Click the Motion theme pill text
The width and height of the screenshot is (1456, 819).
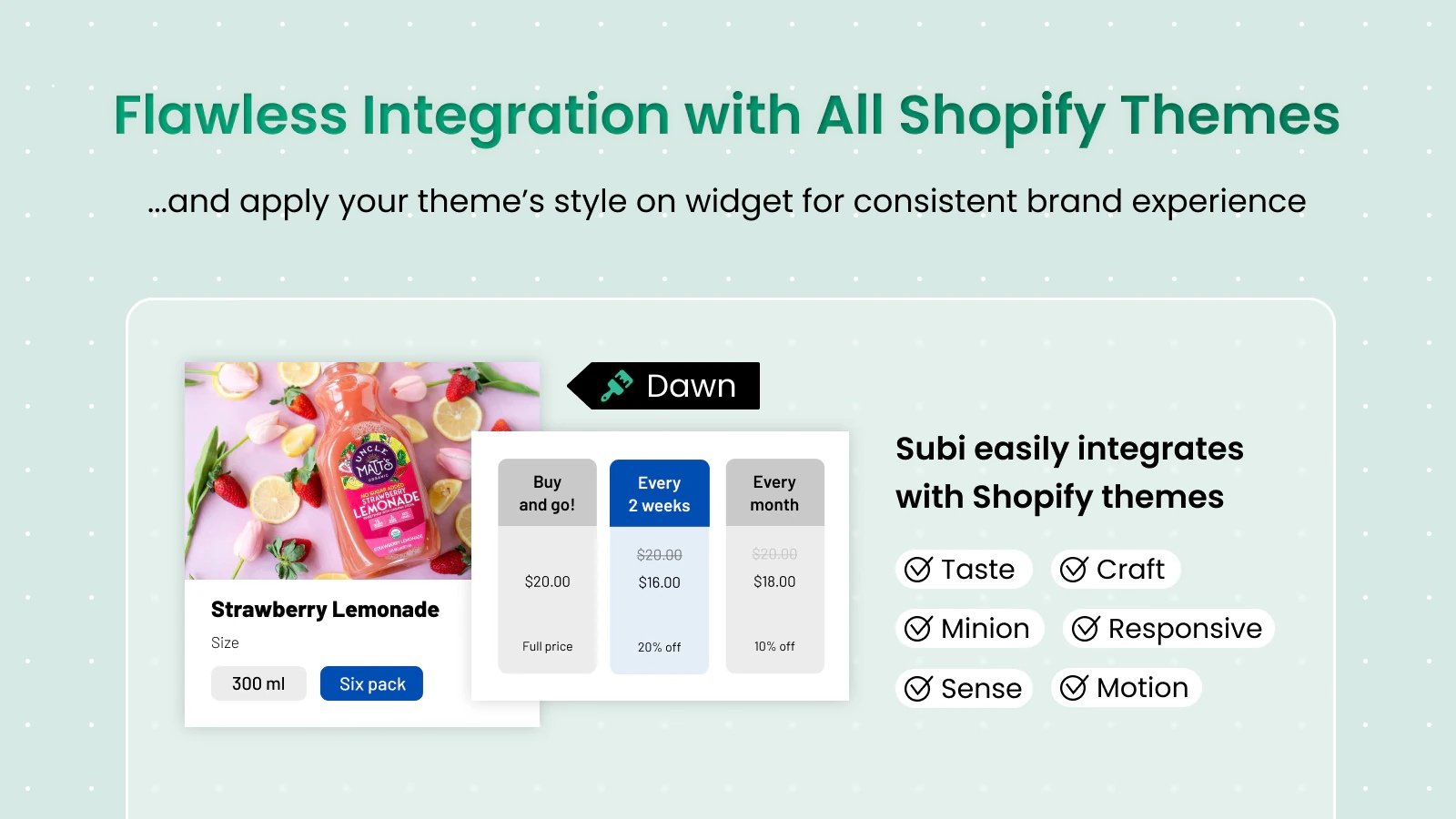coord(1142,688)
